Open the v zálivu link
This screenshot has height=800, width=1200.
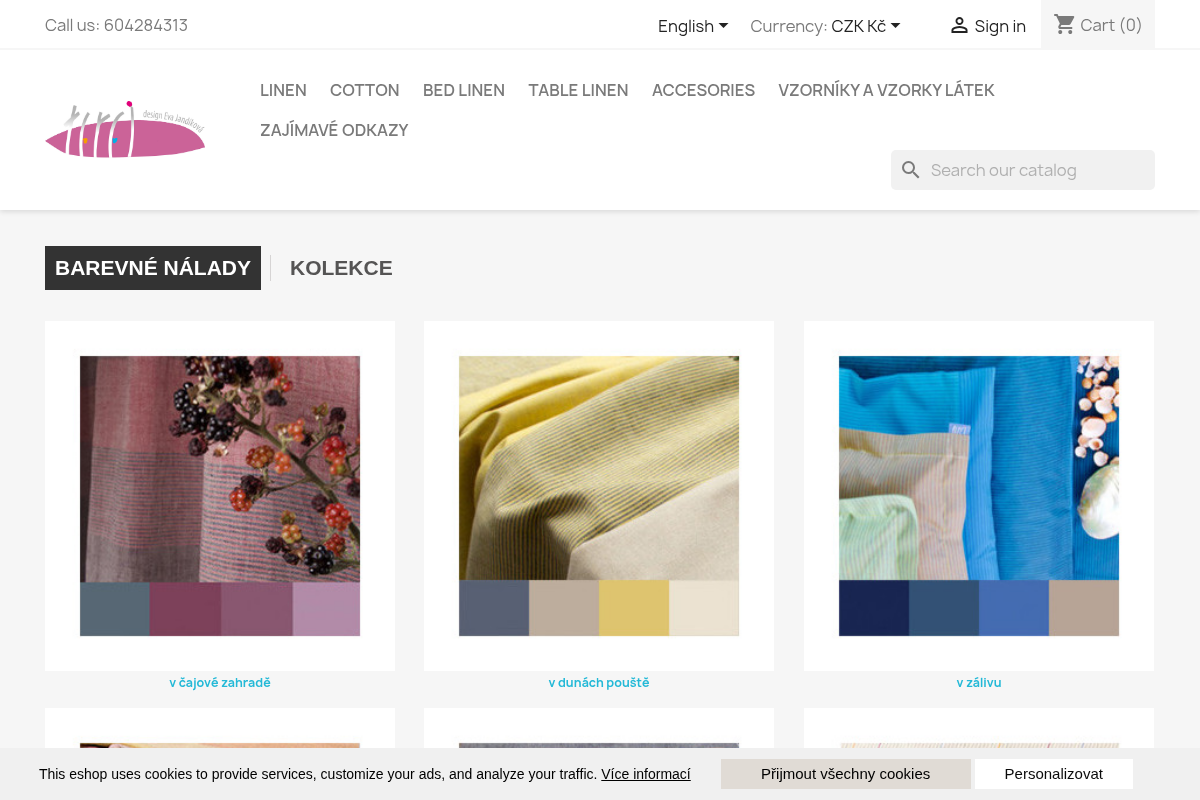pos(979,683)
